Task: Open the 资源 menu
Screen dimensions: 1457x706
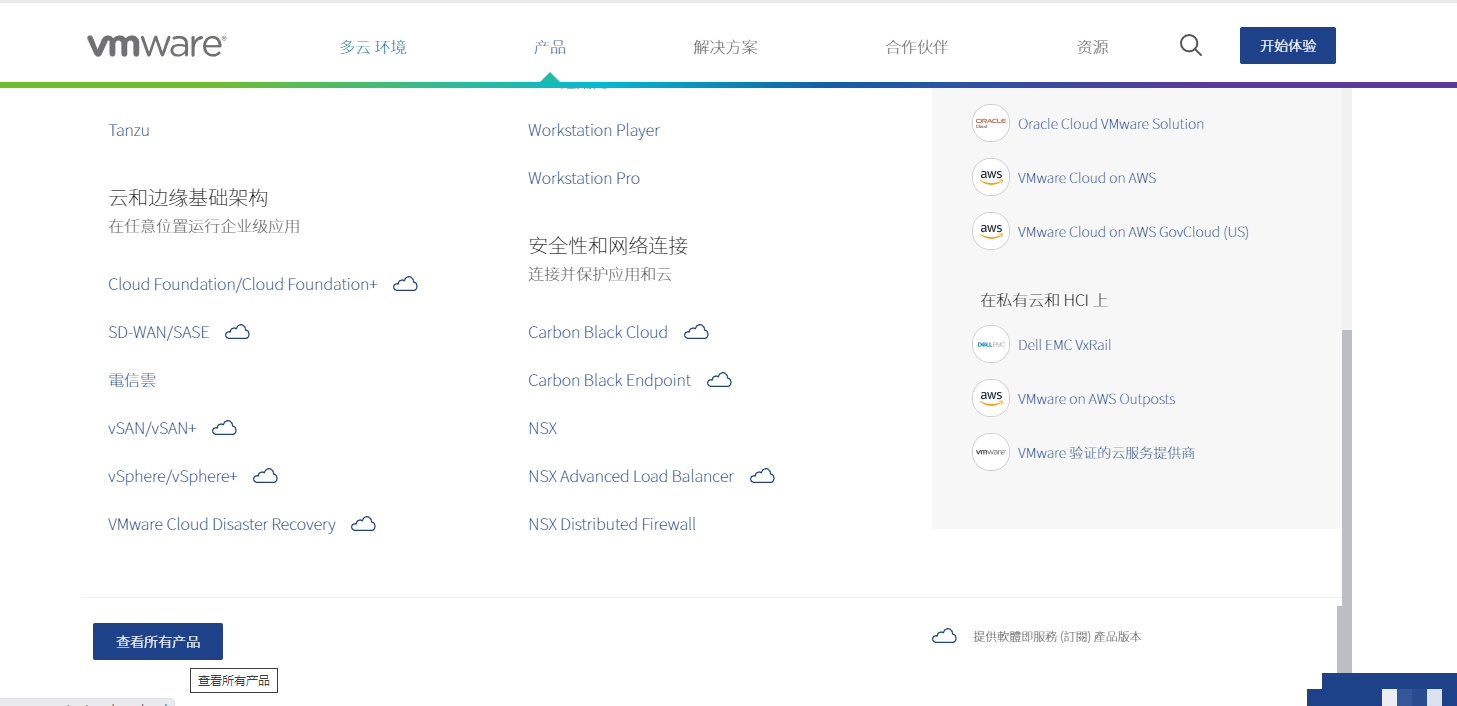Action: (x=1092, y=47)
